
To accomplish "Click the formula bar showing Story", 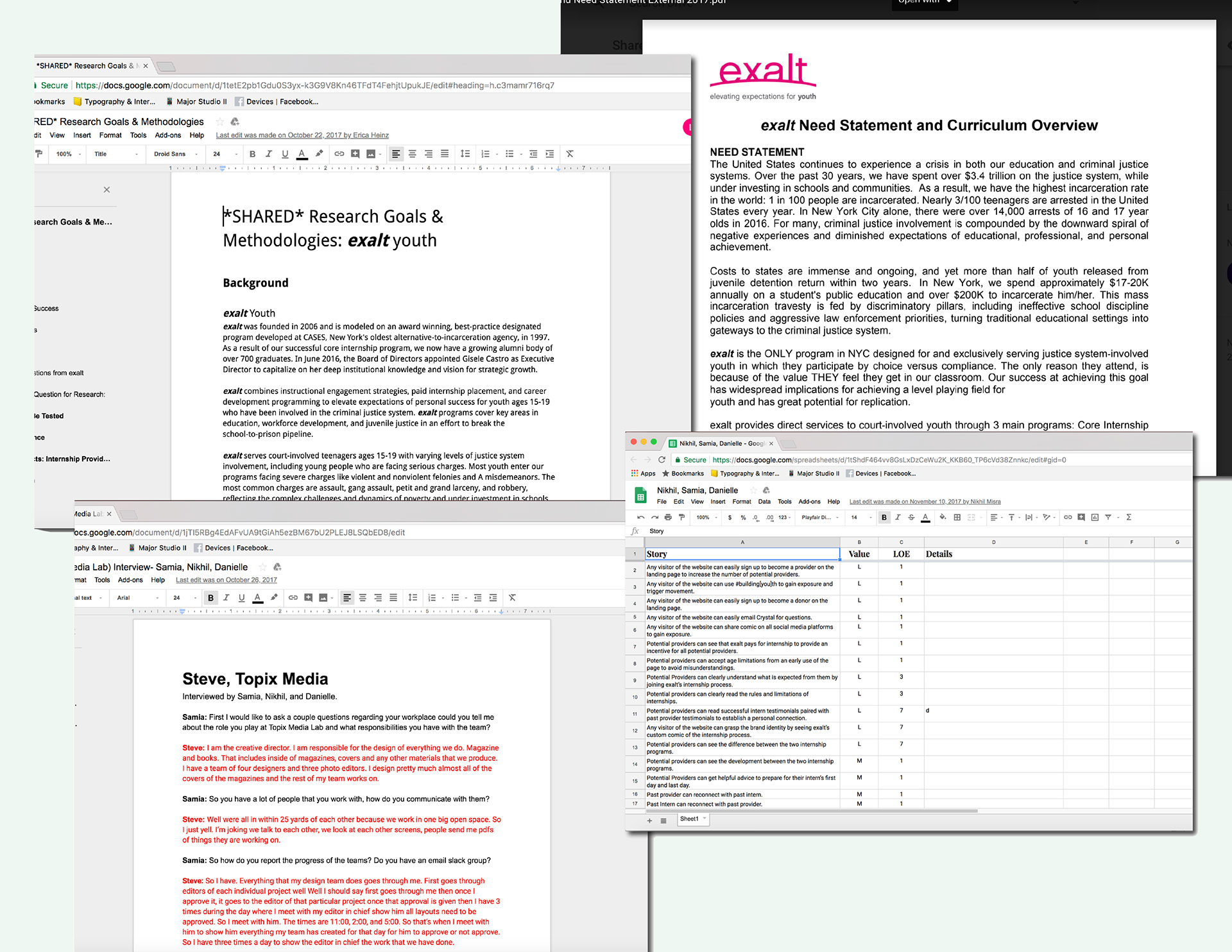I will 918,531.
